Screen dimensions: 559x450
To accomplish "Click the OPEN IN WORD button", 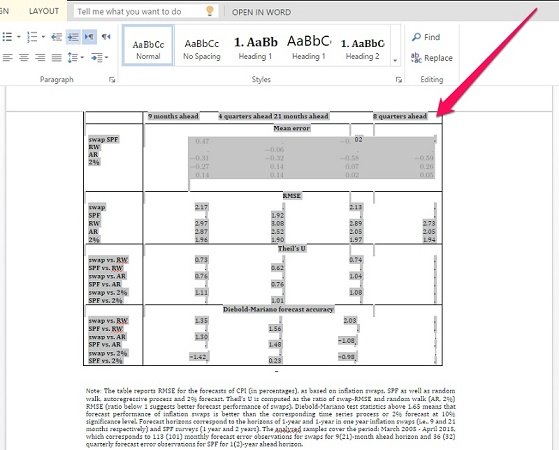I will (261, 12).
